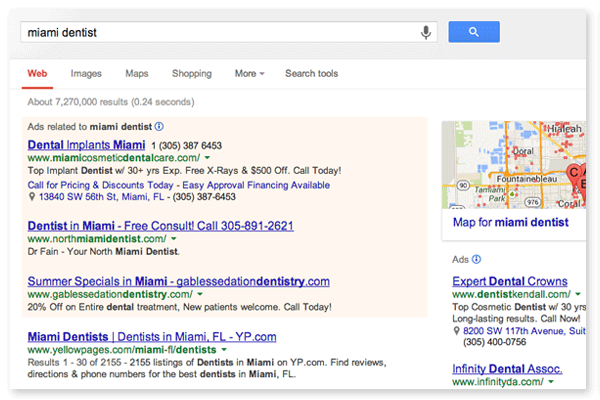The width and height of the screenshot is (600, 400).
Task: Click the blue magnifier search button
Action: (474, 32)
